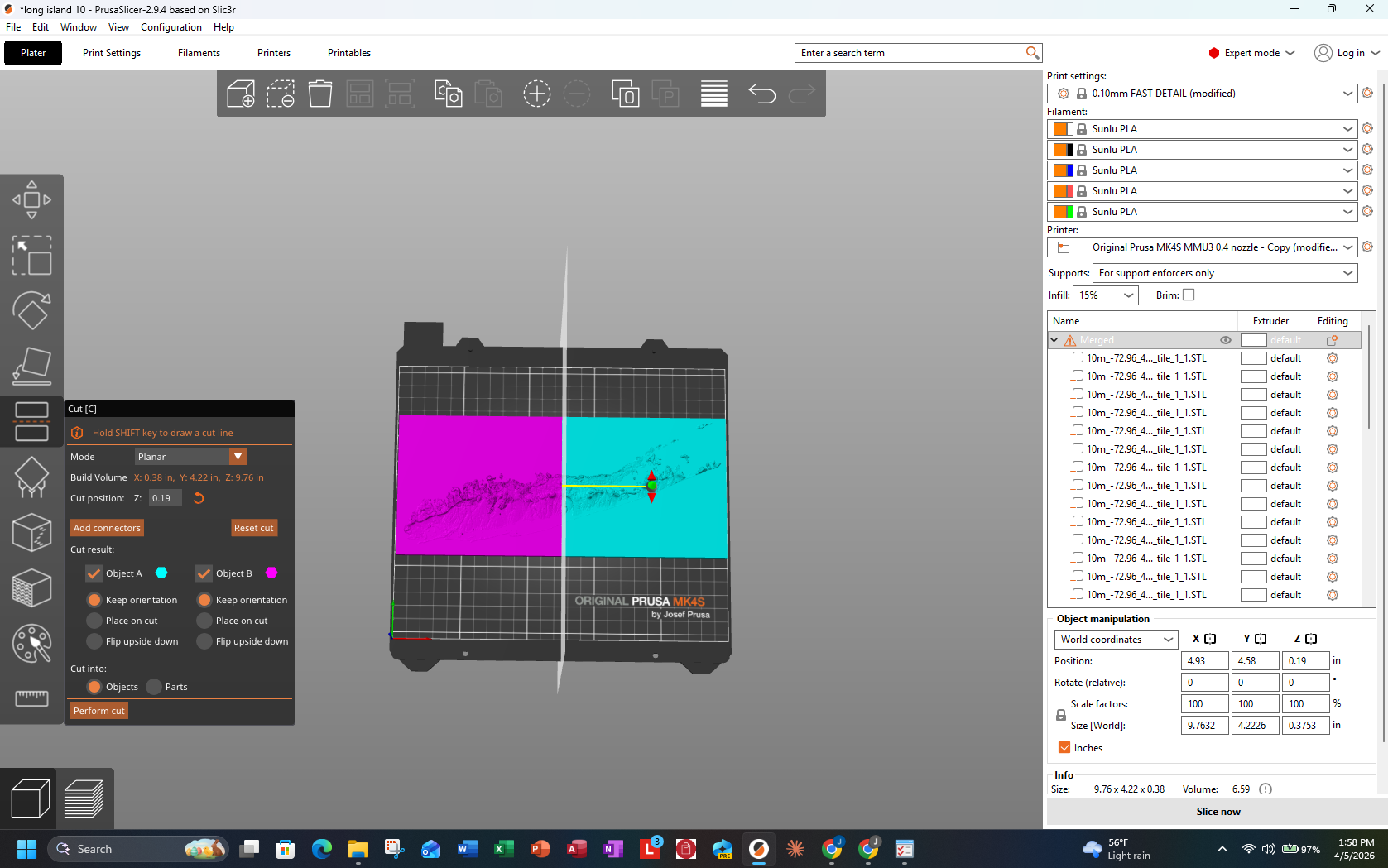Click the Undo arrow icon
1388x868 pixels.
click(761, 94)
